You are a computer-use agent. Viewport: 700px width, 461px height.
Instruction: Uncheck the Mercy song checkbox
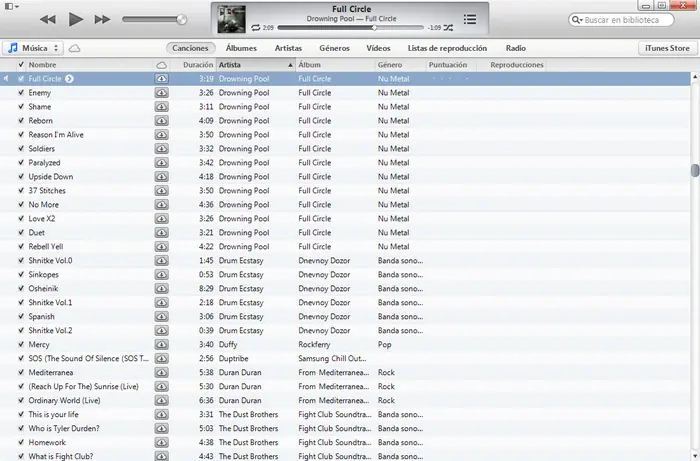point(21,345)
